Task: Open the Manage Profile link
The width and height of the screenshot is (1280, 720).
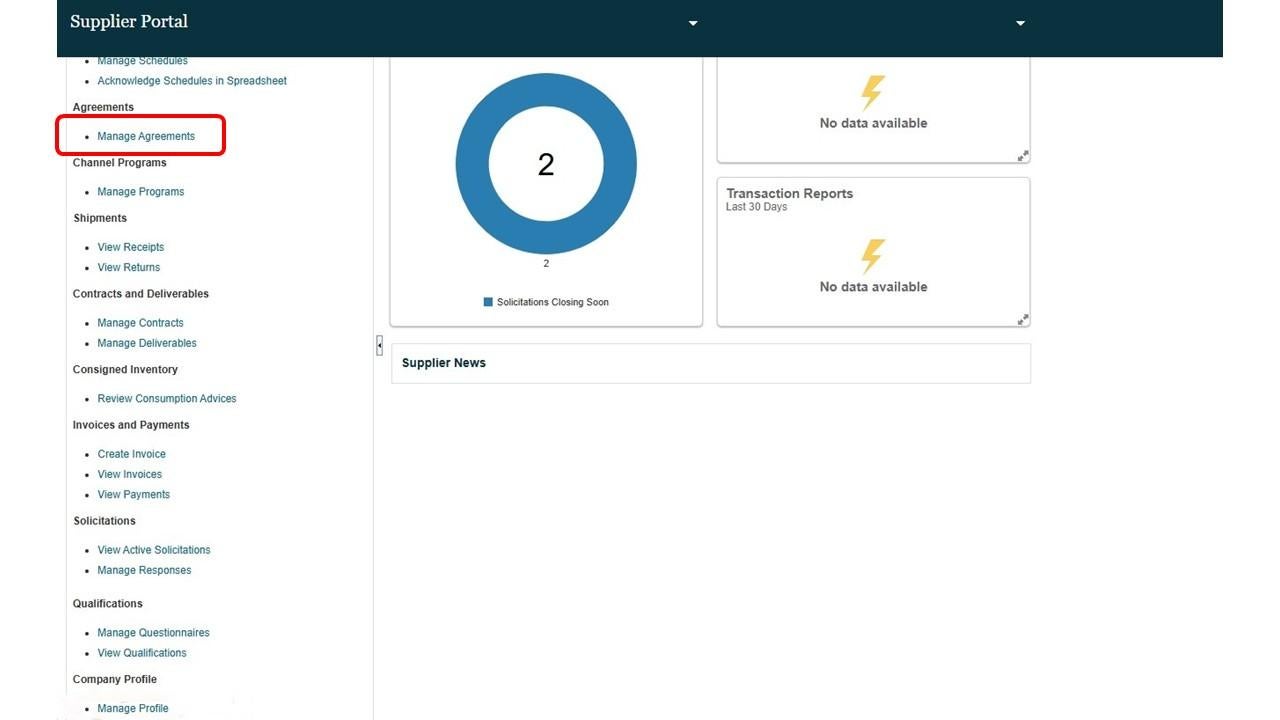Action: (133, 709)
